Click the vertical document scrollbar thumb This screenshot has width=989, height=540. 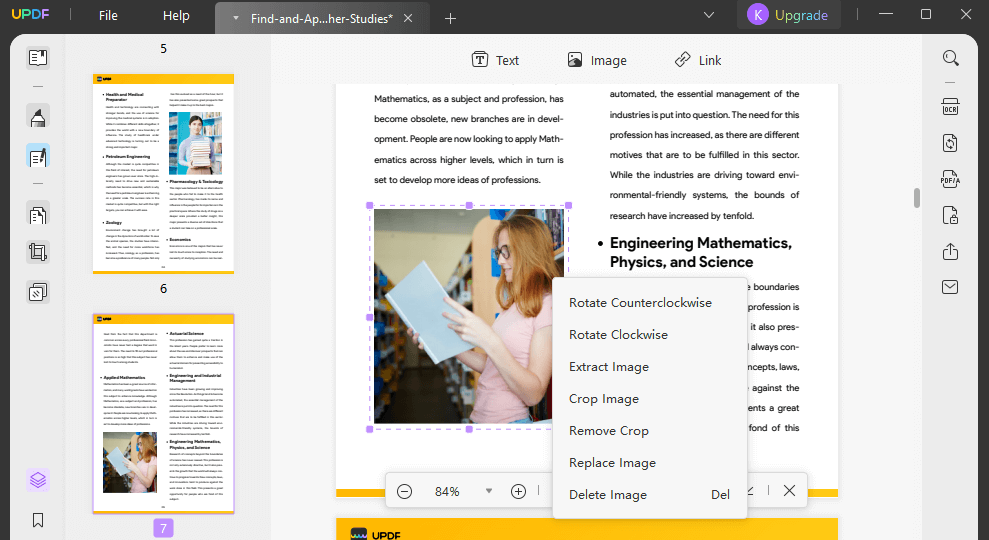point(916,197)
